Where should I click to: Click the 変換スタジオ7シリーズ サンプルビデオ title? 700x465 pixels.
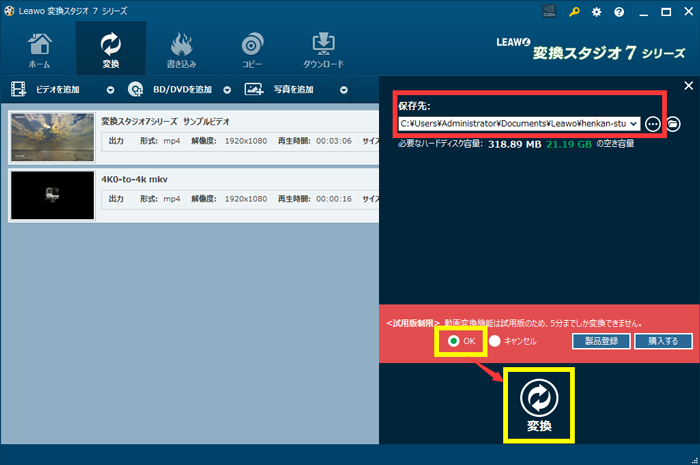coord(166,121)
